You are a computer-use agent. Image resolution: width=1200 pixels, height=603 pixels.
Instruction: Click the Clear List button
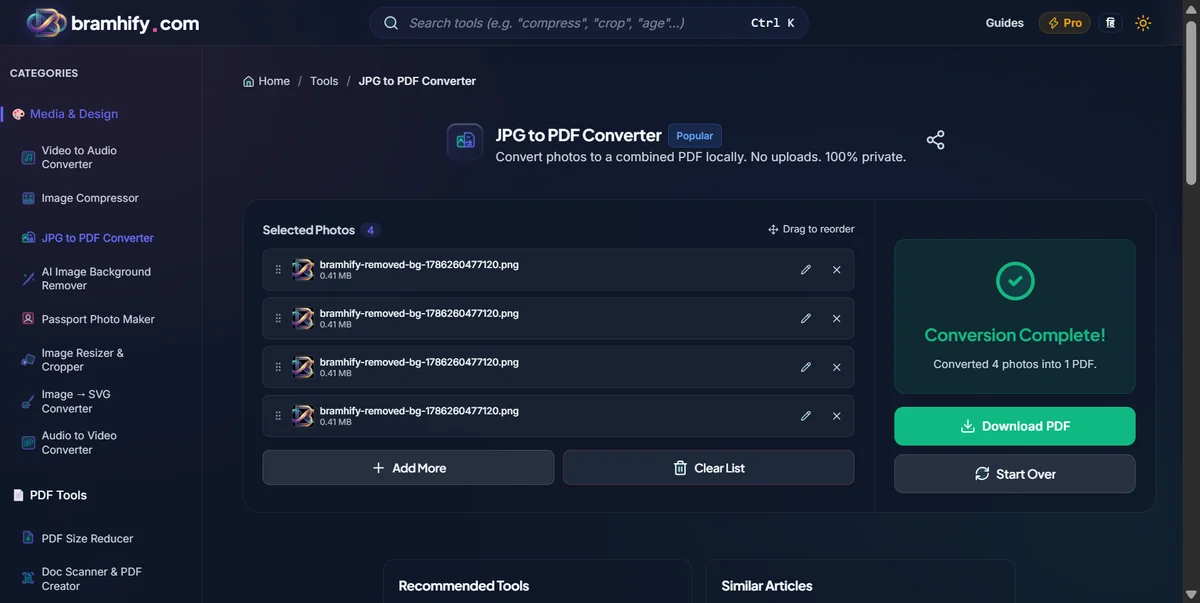(x=709, y=468)
